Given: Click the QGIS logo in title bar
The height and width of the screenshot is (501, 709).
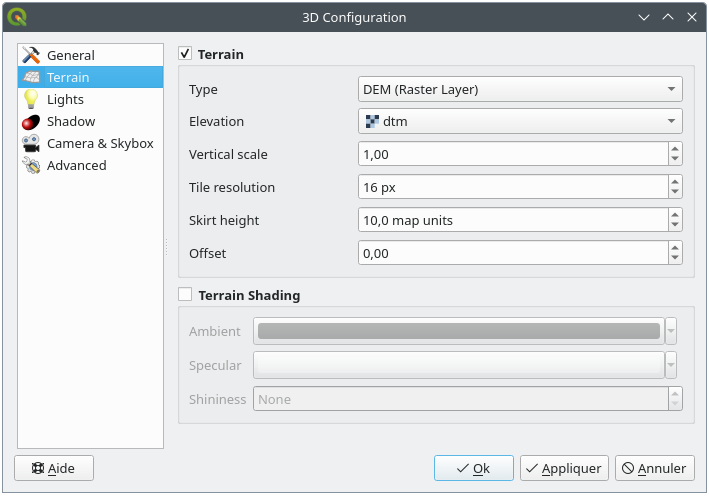Looking at the screenshot, I should coord(18,17).
